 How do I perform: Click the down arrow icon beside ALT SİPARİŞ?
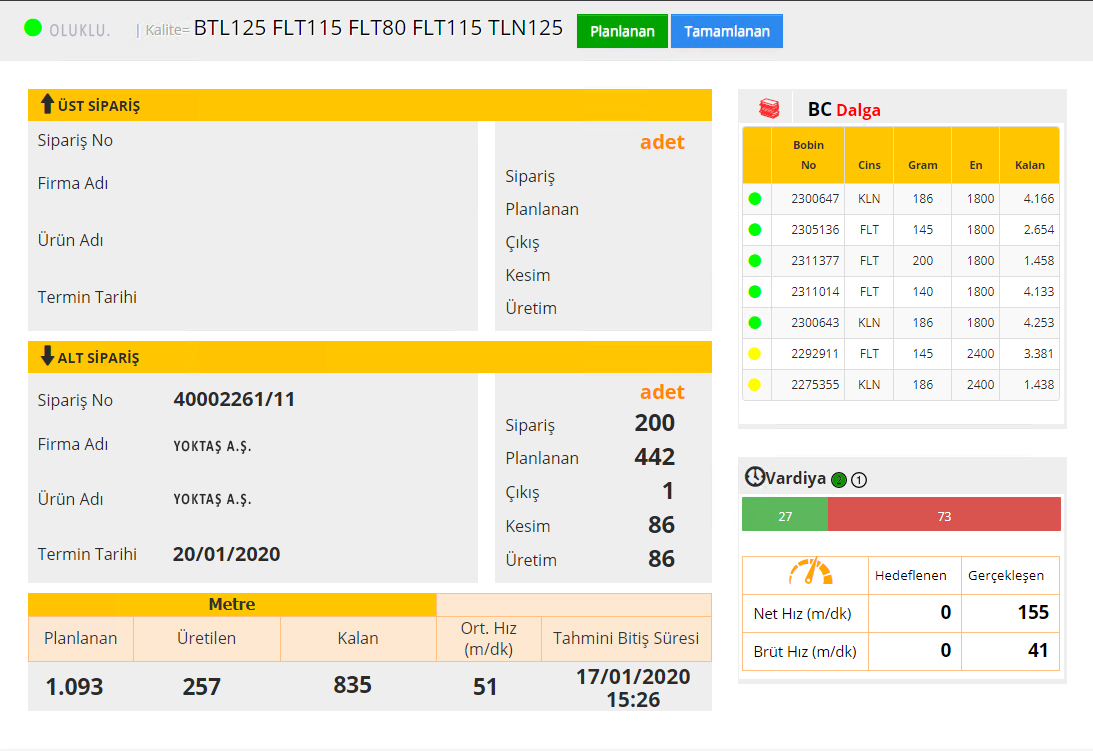(x=47, y=356)
